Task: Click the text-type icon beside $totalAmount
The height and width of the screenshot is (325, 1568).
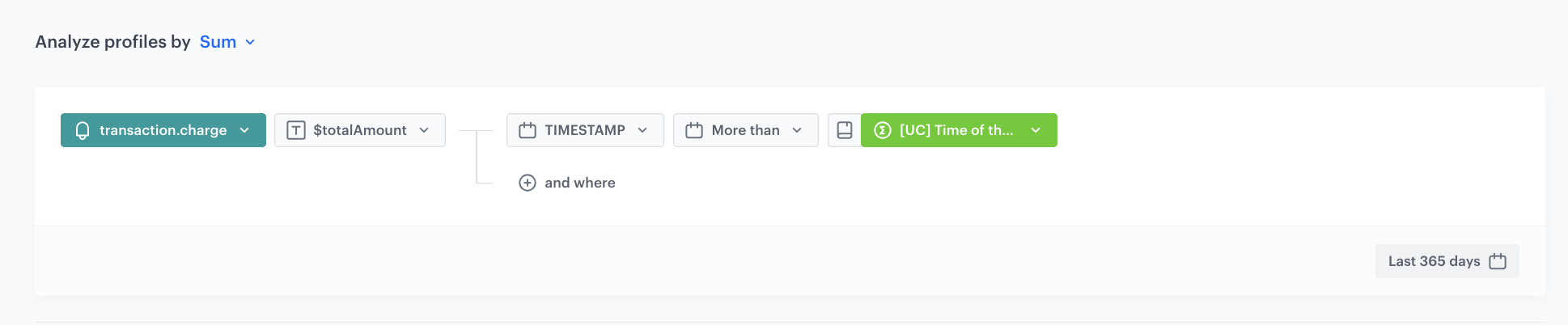Action: click(x=296, y=131)
